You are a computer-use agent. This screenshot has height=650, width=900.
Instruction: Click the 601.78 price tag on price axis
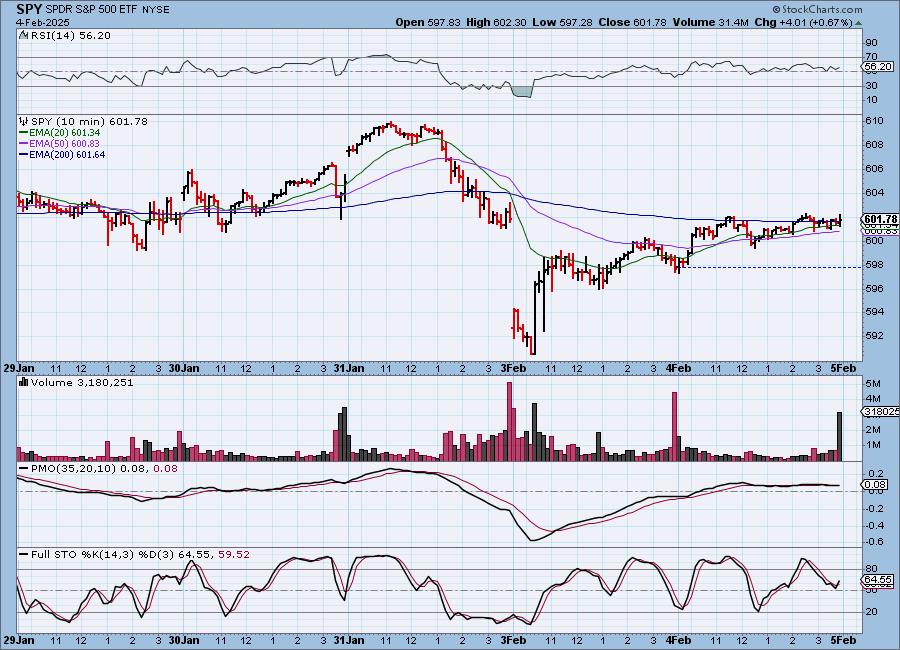click(879, 219)
